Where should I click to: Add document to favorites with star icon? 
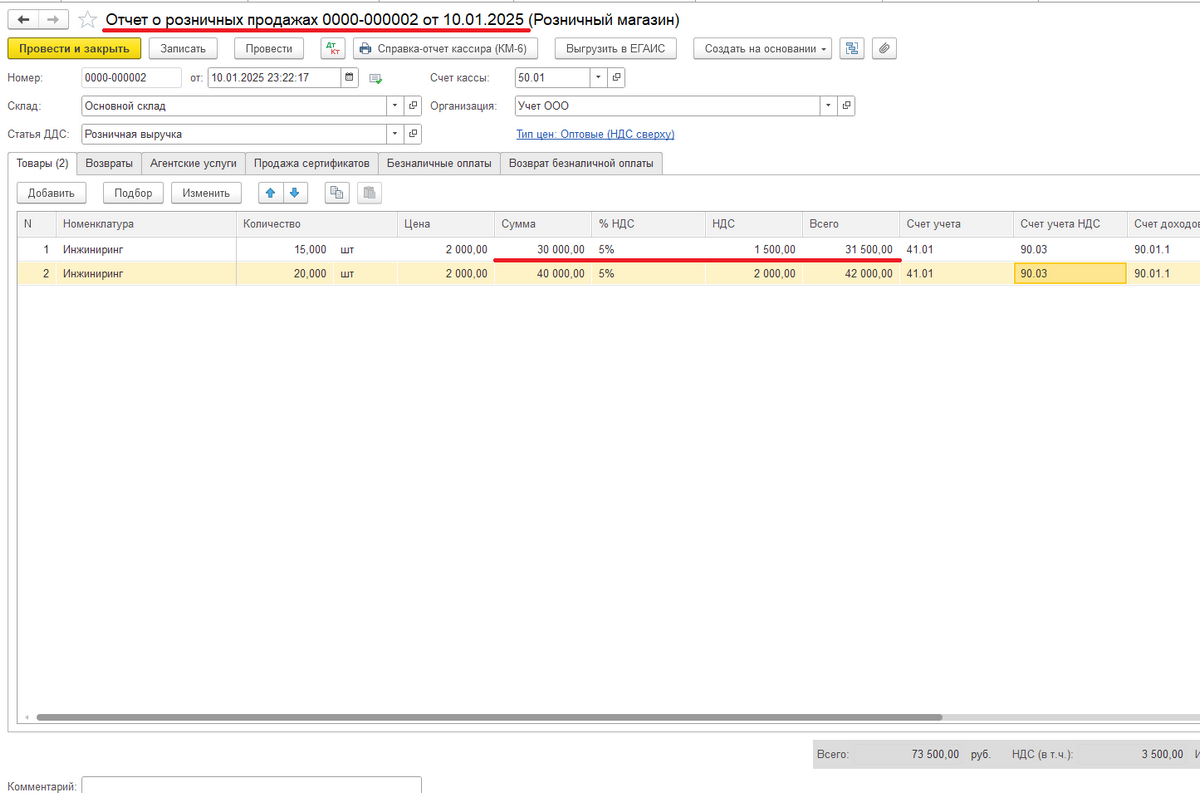click(89, 19)
